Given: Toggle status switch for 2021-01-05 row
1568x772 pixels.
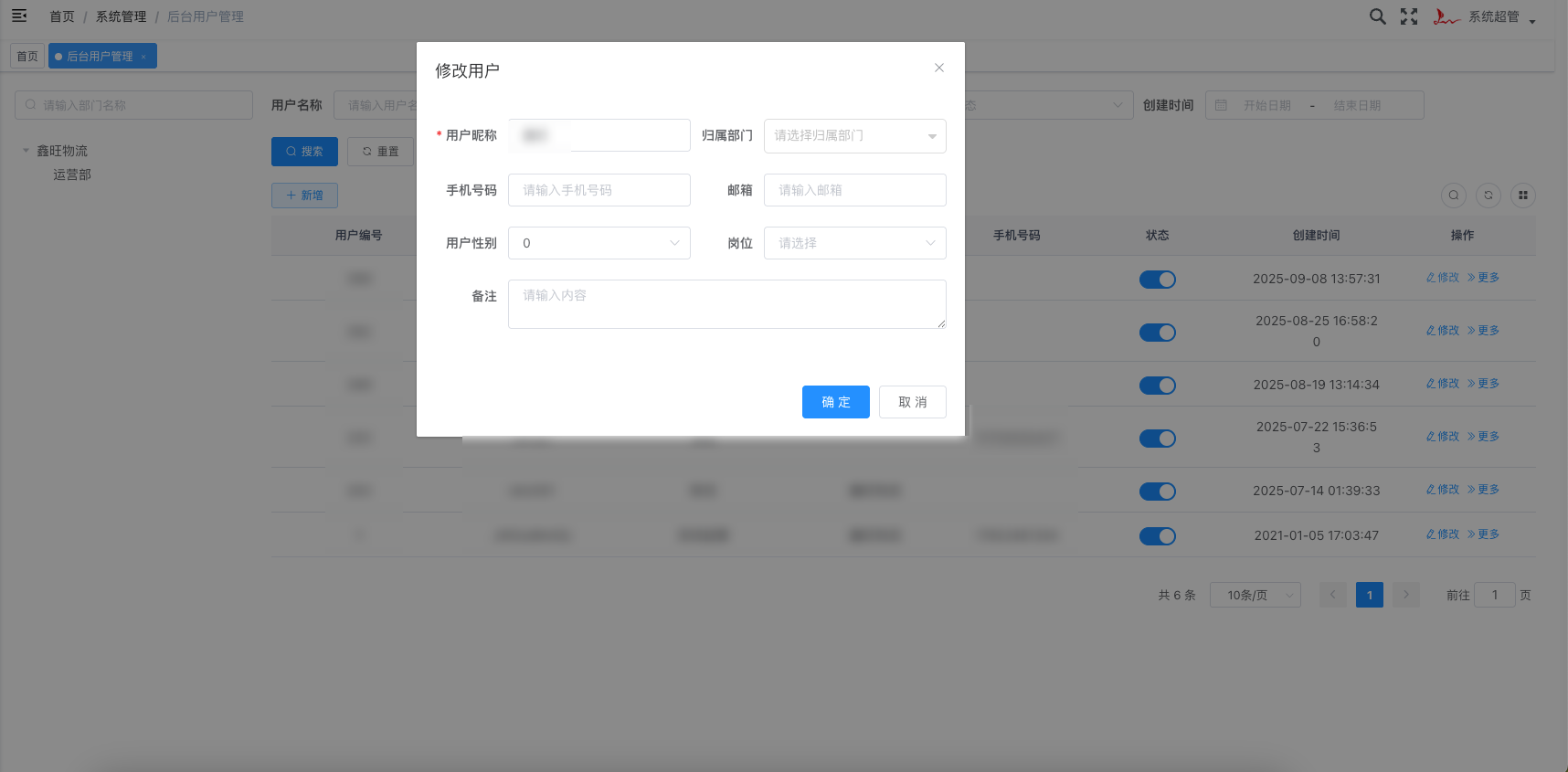Looking at the screenshot, I should tap(1158, 536).
